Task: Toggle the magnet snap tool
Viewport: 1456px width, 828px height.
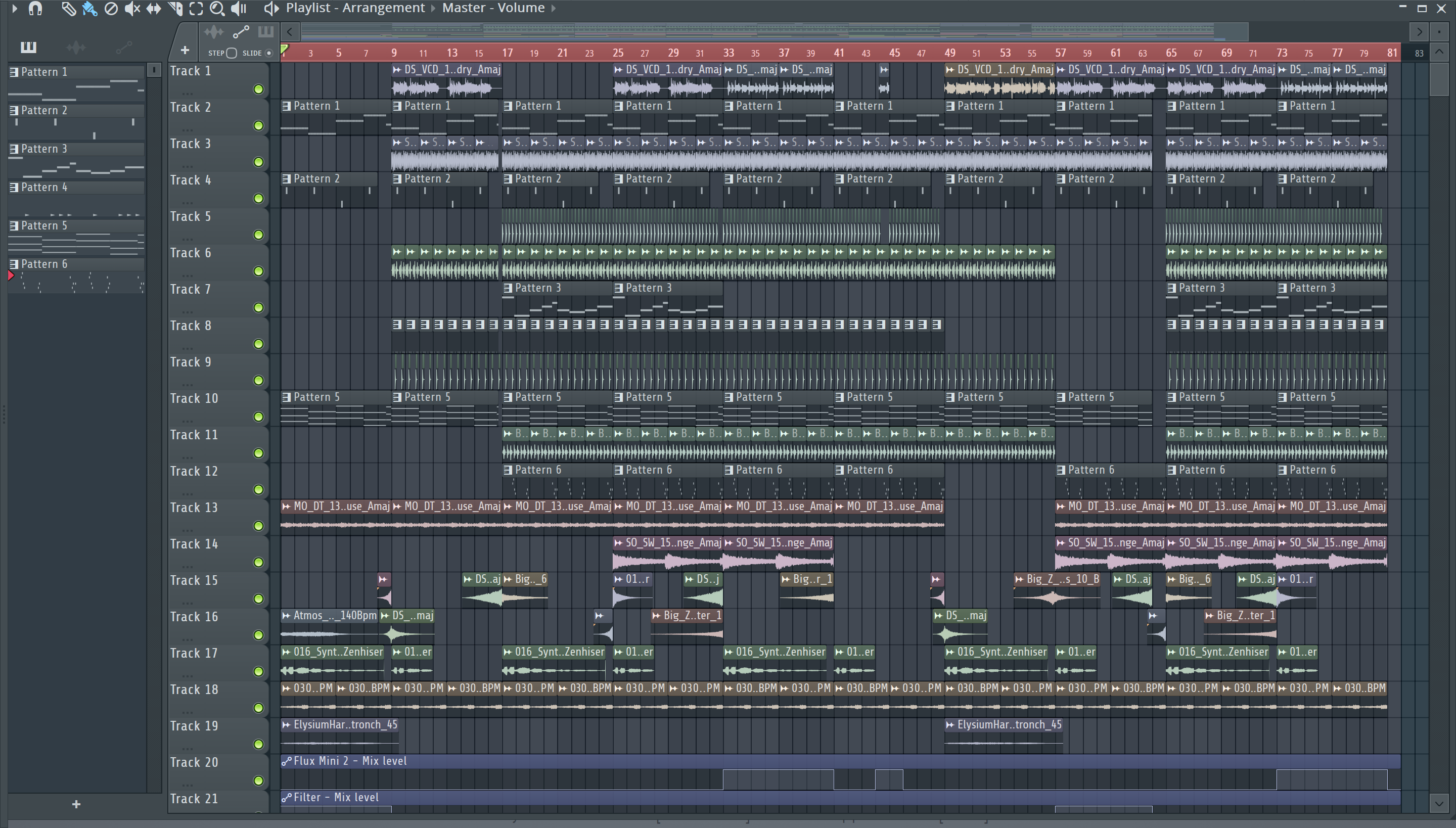Action: (x=35, y=9)
